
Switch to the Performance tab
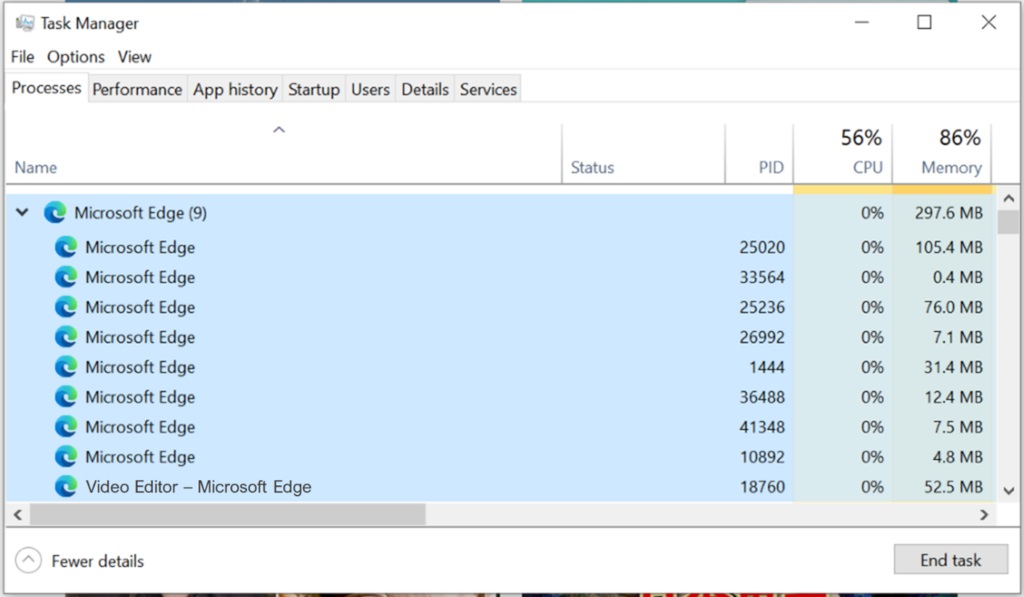137,89
